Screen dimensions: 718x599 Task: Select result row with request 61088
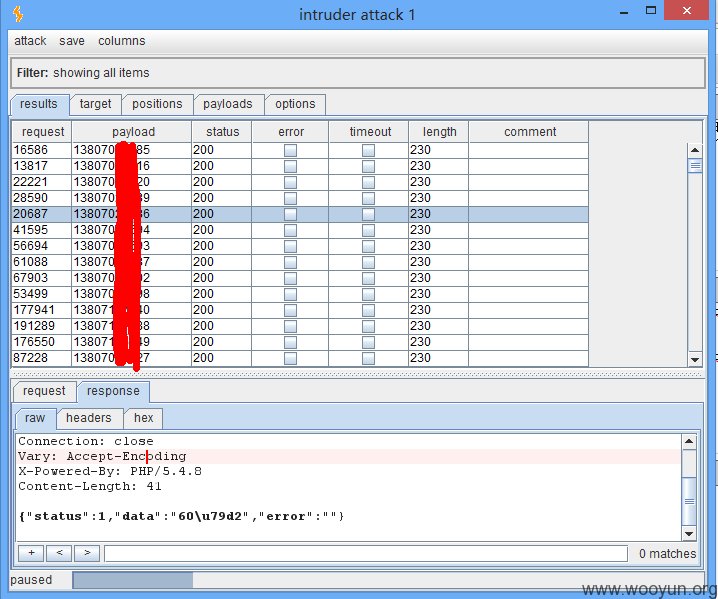(300, 262)
